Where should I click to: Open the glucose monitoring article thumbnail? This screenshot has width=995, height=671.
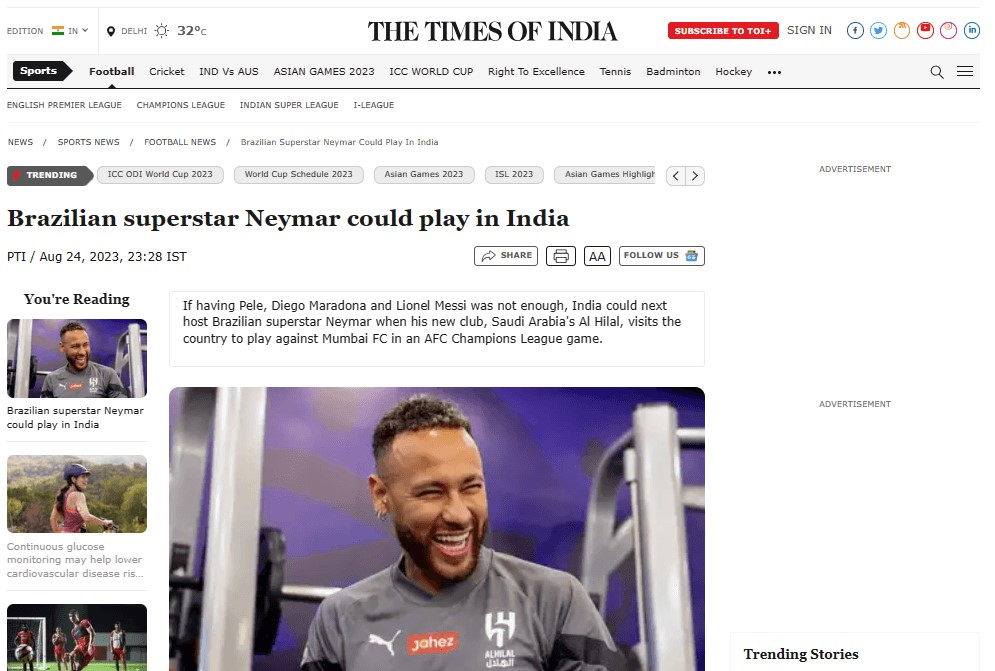coord(77,494)
